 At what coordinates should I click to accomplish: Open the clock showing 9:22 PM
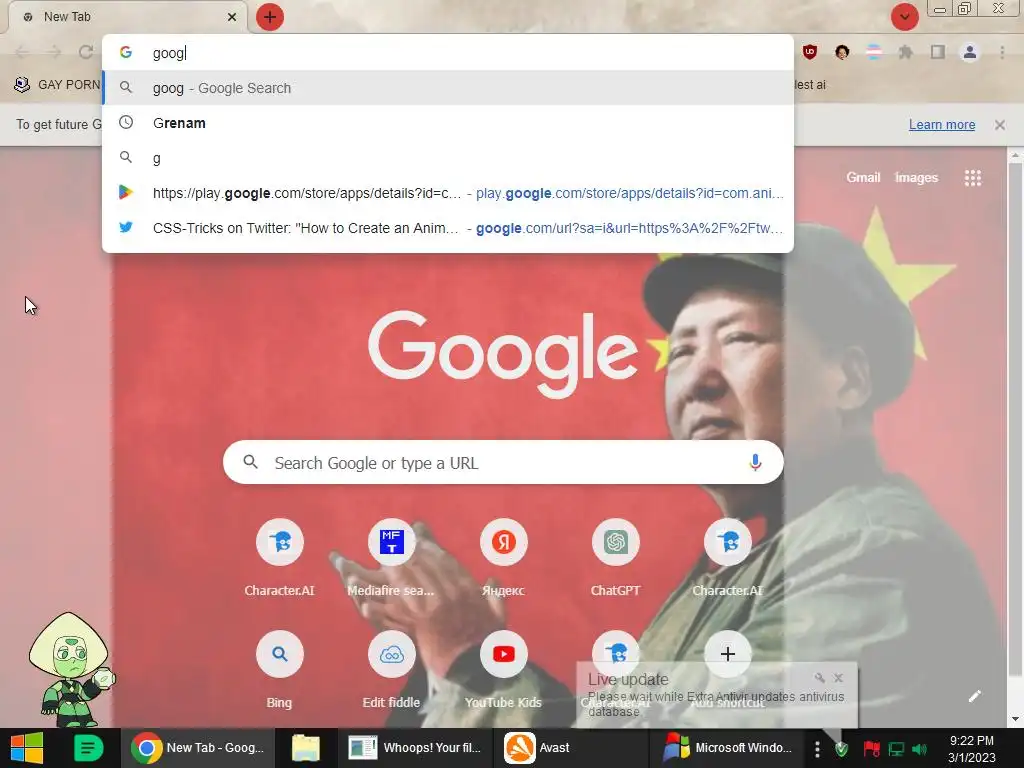[x=972, y=749]
